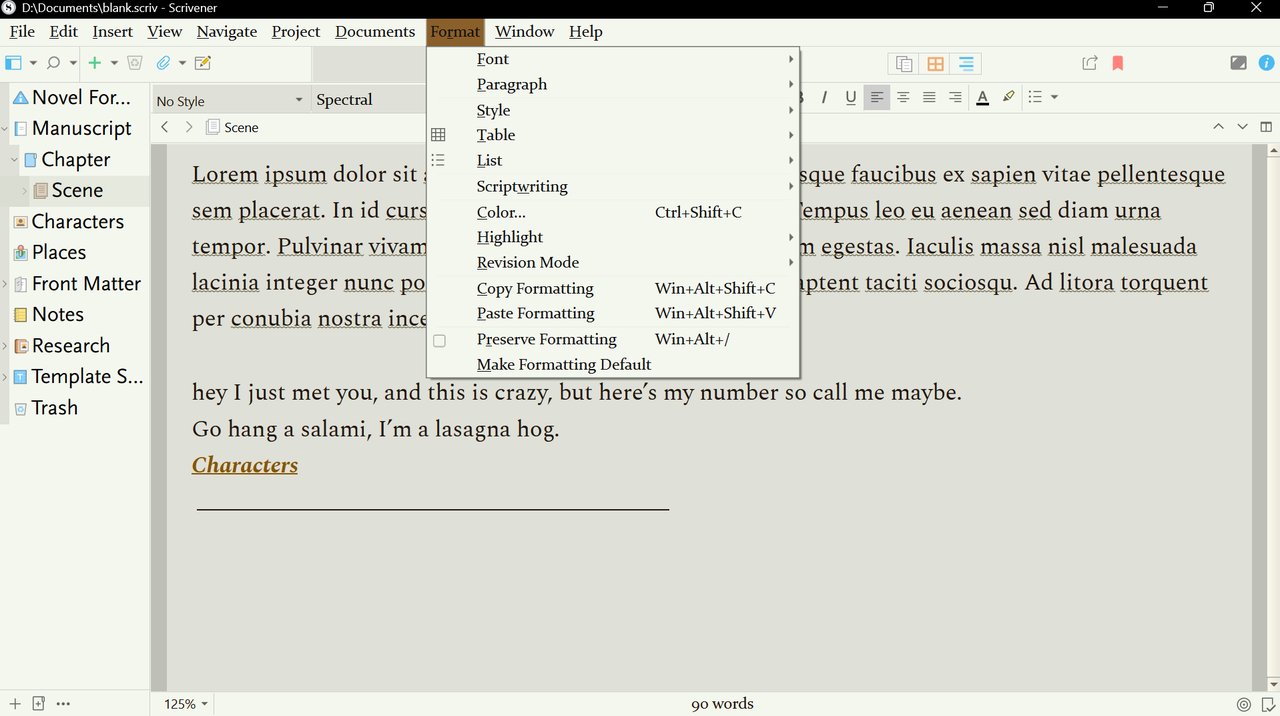Open the blue Inspector info icon
Image resolution: width=1280 pixels, height=716 pixels.
(x=1267, y=63)
